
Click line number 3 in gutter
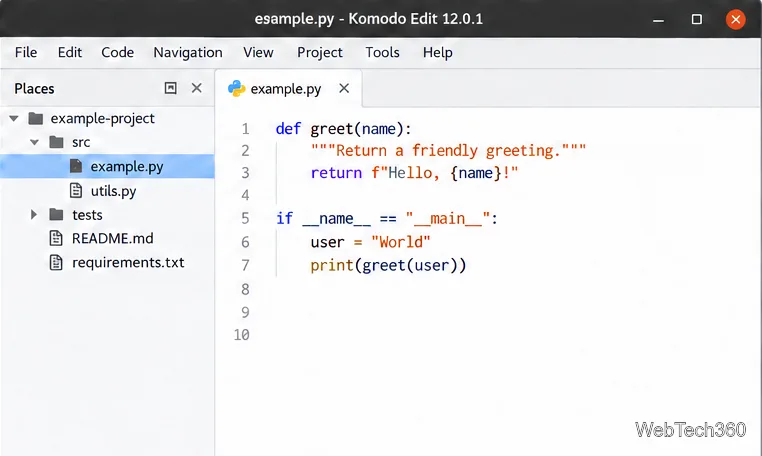click(x=245, y=173)
